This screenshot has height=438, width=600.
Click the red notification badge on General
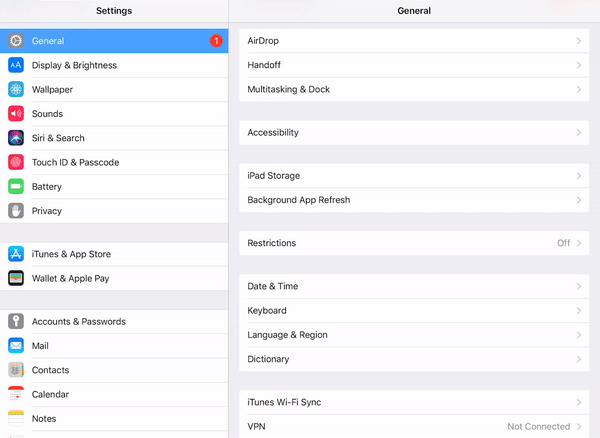[216, 41]
